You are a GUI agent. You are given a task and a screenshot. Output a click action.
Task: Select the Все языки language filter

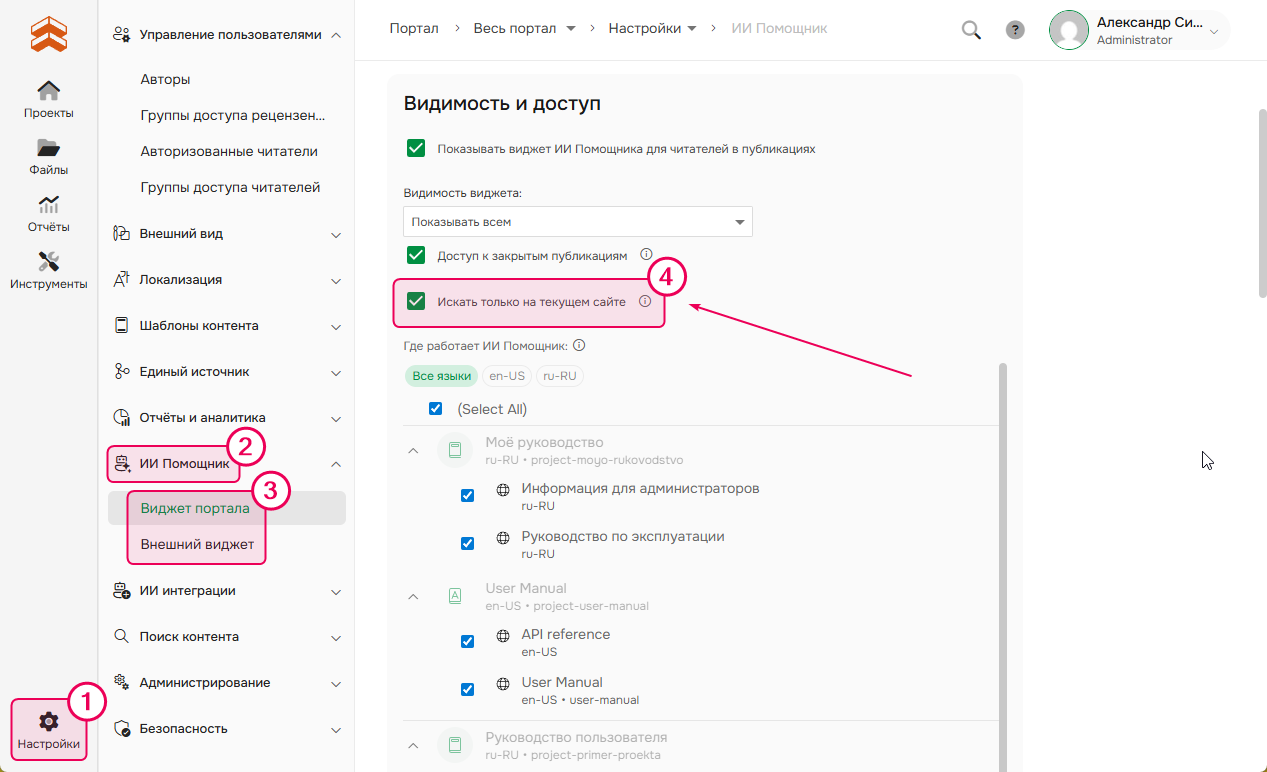(441, 376)
